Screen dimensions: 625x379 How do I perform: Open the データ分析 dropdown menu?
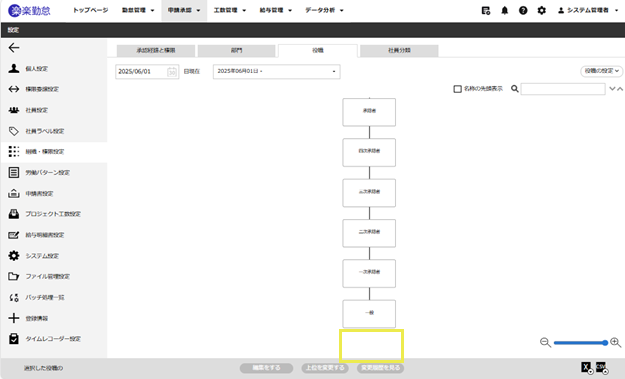pyautogui.click(x=324, y=10)
